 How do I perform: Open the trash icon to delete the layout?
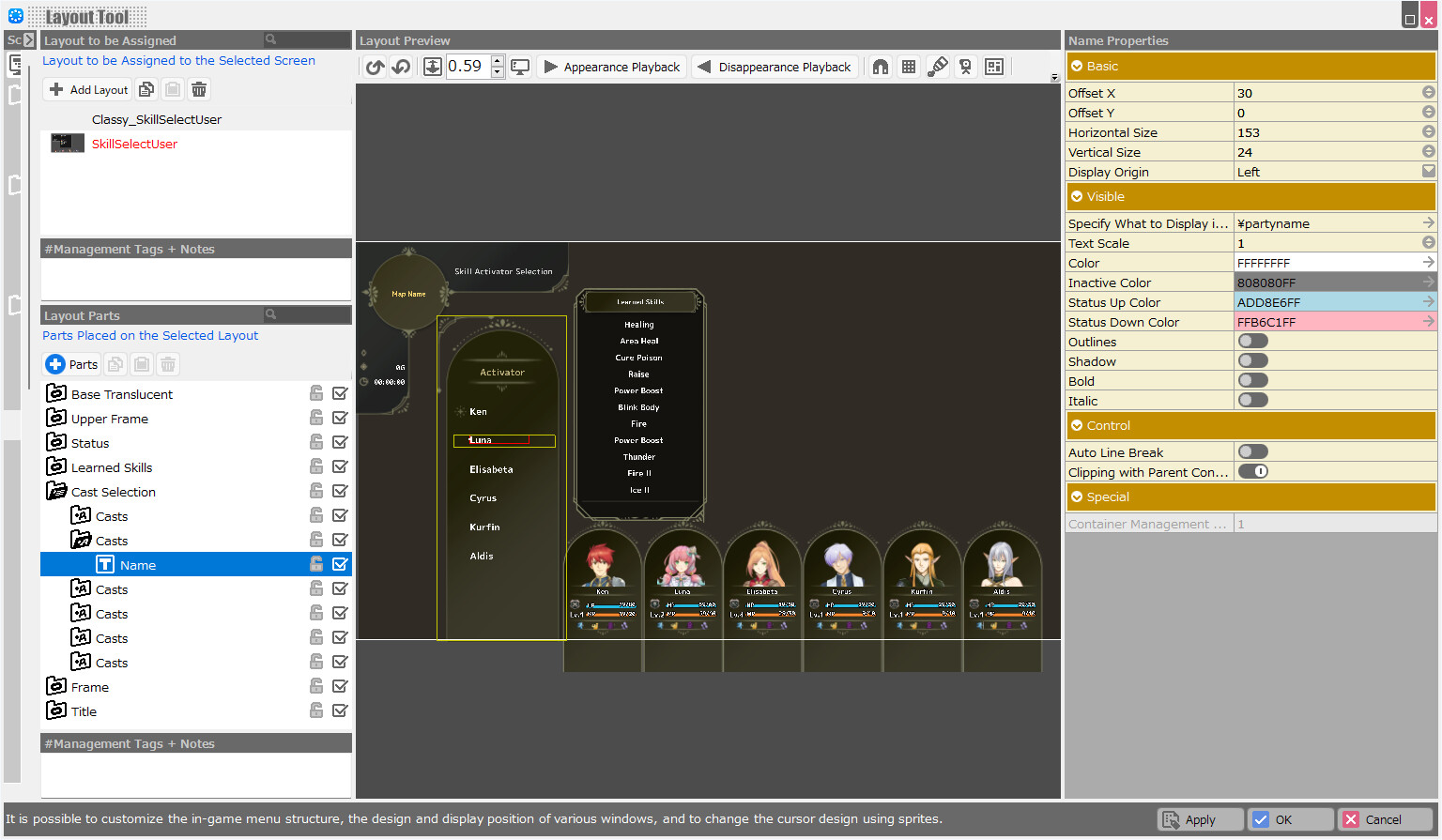coord(199,88)
